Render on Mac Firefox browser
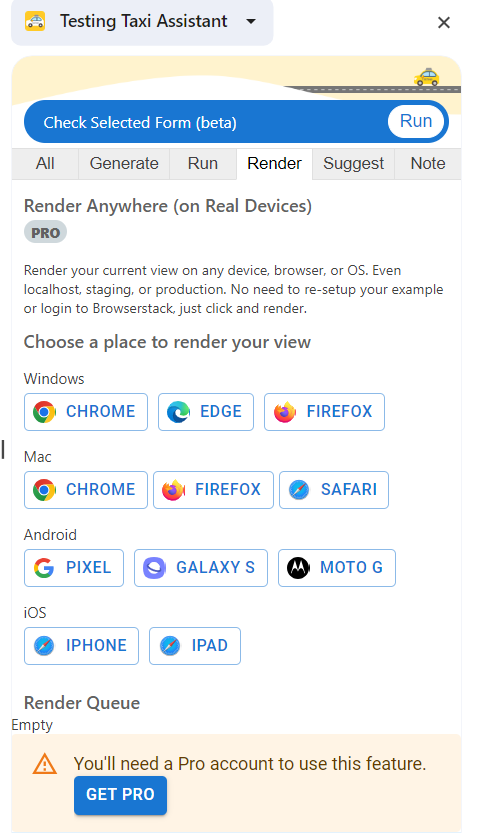This screenshot has width=482, height=833. 213,490
